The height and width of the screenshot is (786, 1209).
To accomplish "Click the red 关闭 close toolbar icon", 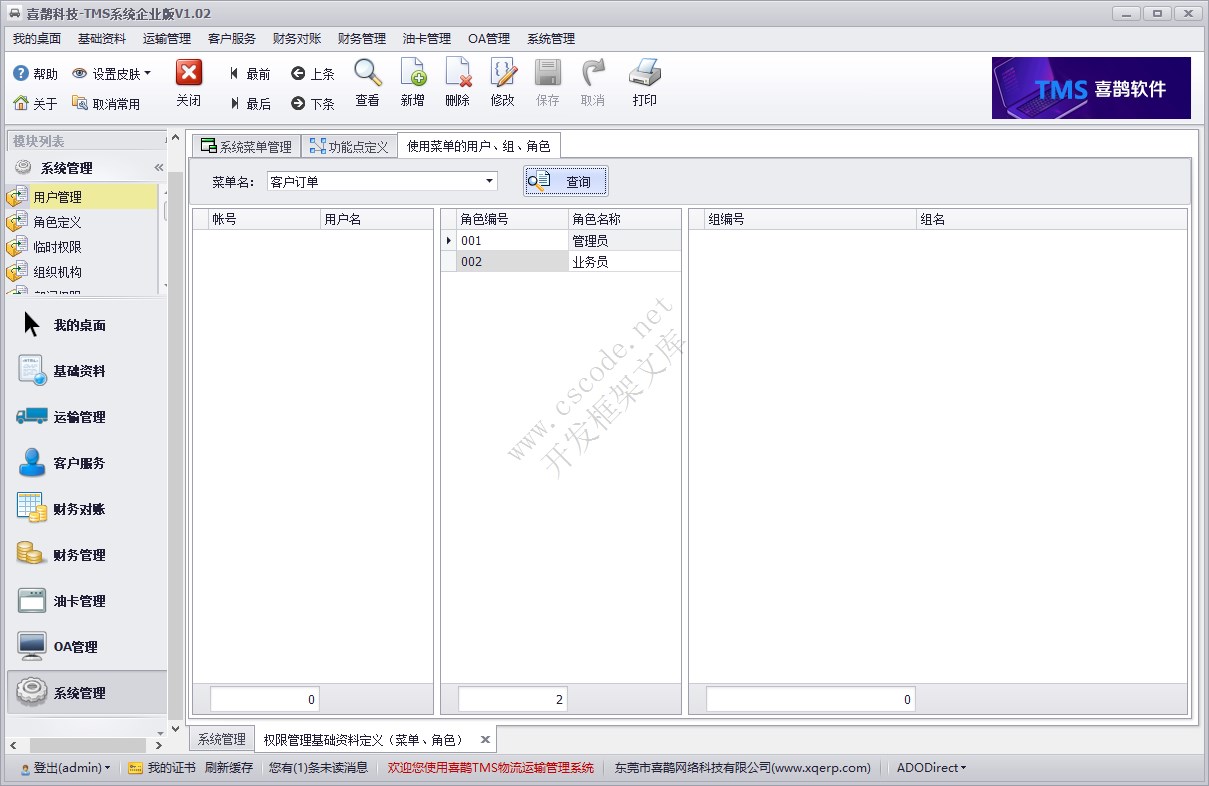I will pos(189,73).
